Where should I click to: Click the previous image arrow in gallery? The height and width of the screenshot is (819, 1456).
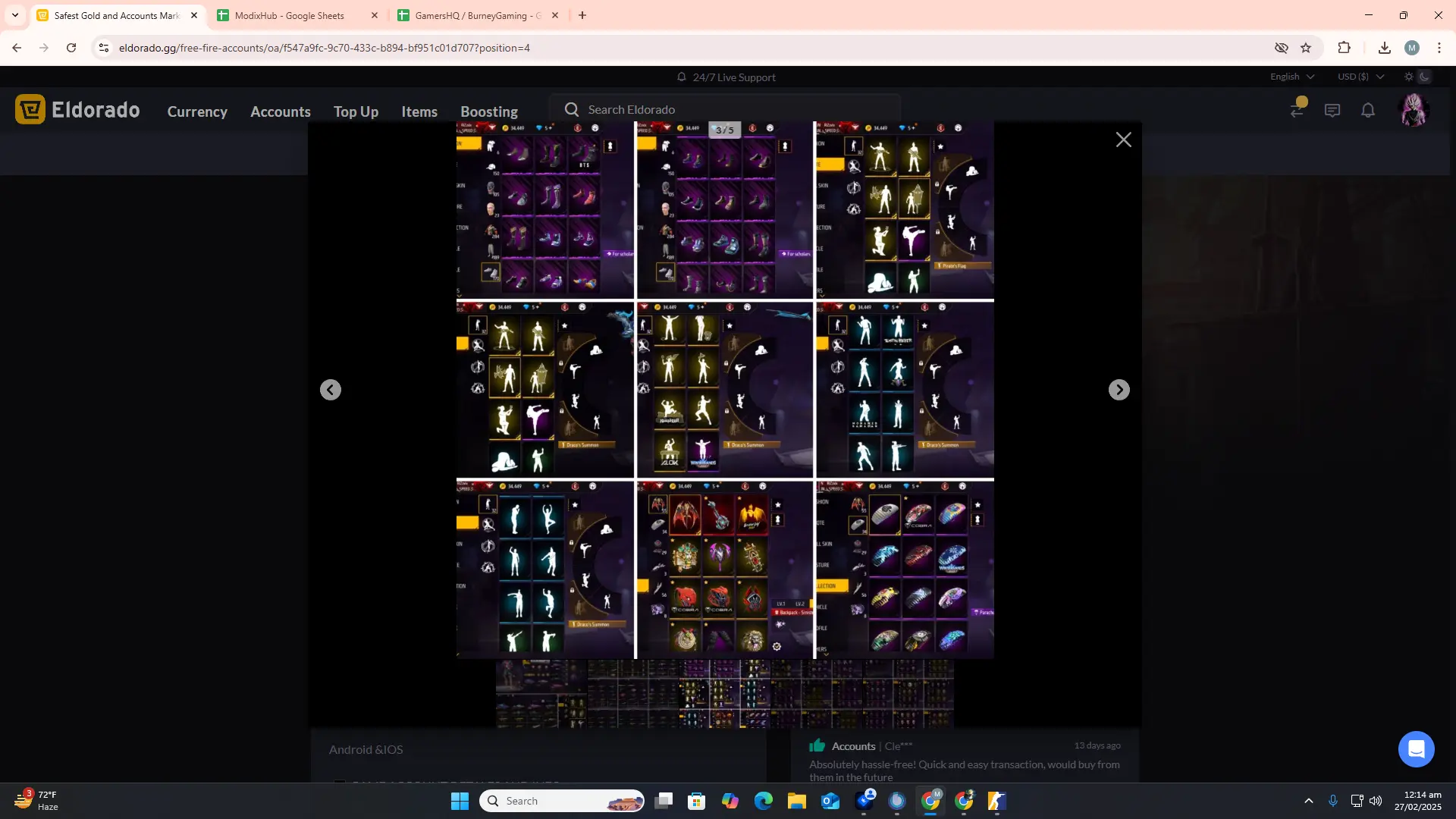pos(331,390)
